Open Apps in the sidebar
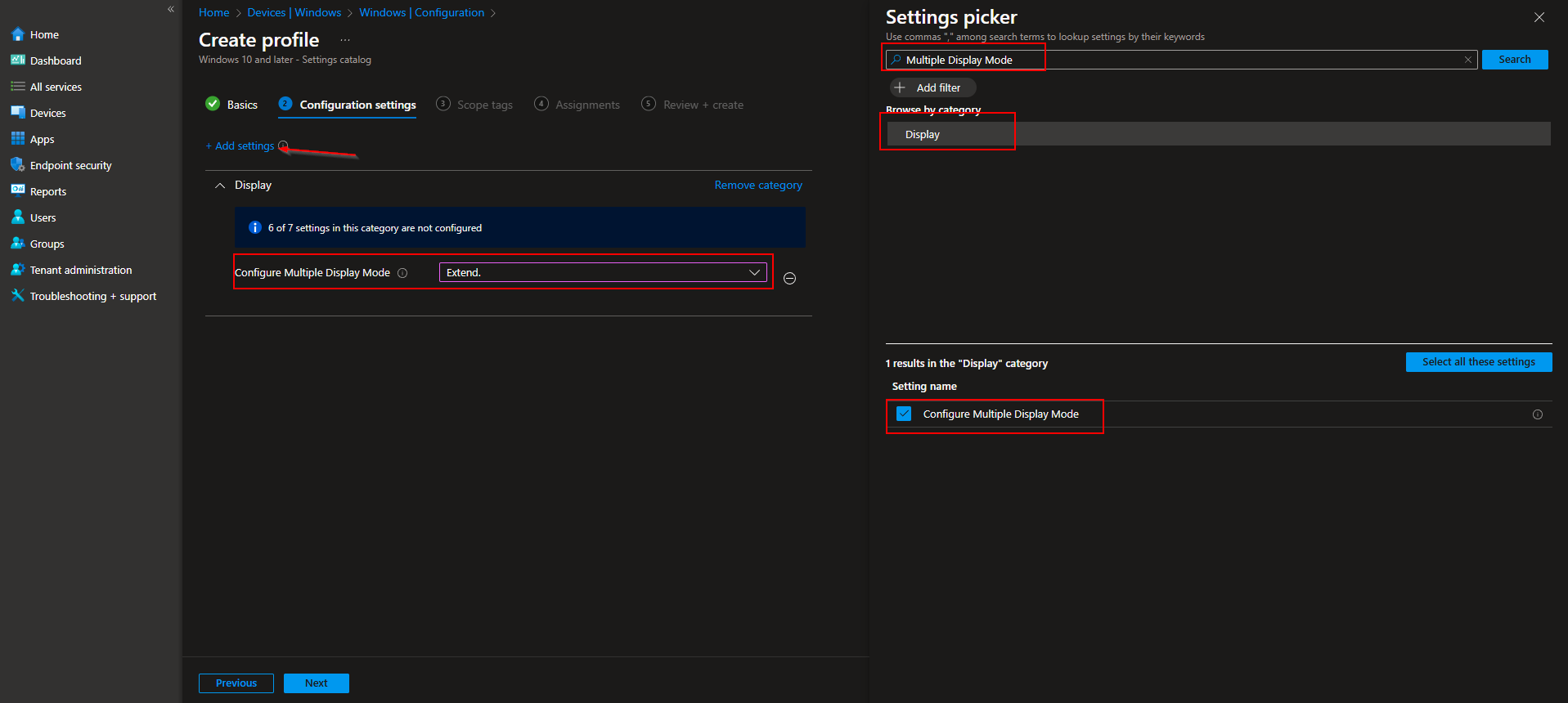Image resolution: width=1568 pixels, height=703 pixels. coord(42,139)
